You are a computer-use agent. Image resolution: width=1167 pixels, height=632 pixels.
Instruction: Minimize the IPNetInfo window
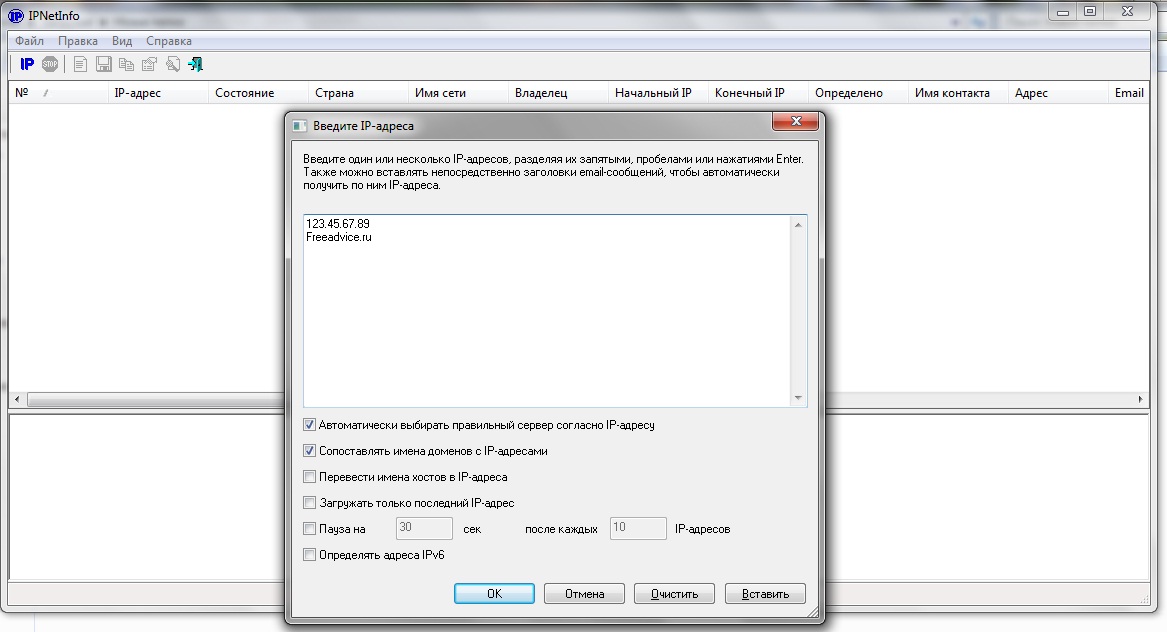point(1063,12)
